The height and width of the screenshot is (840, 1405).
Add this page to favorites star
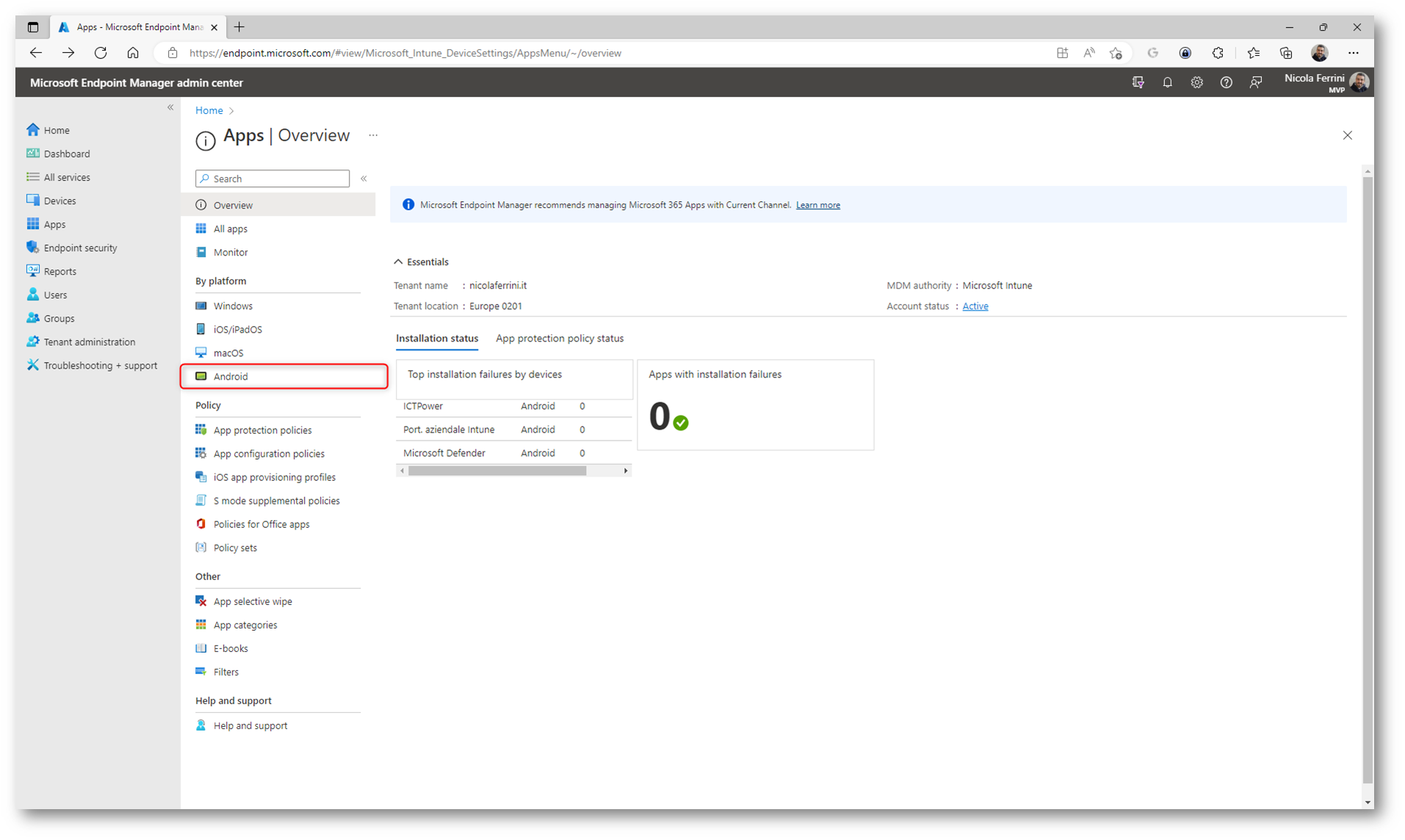(x=1116, y=53)
